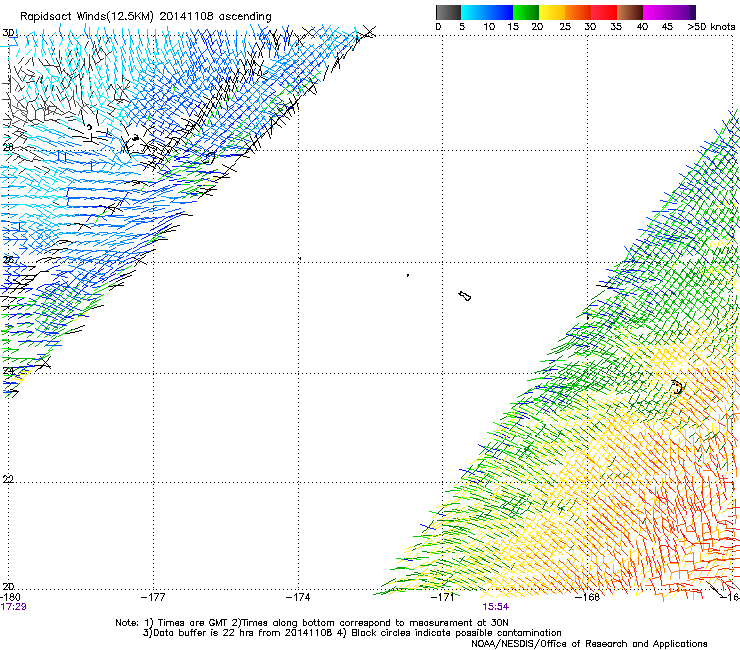Click the 'Times are GMT' note line
Viewport: 740px width, 650px height.
312,623
